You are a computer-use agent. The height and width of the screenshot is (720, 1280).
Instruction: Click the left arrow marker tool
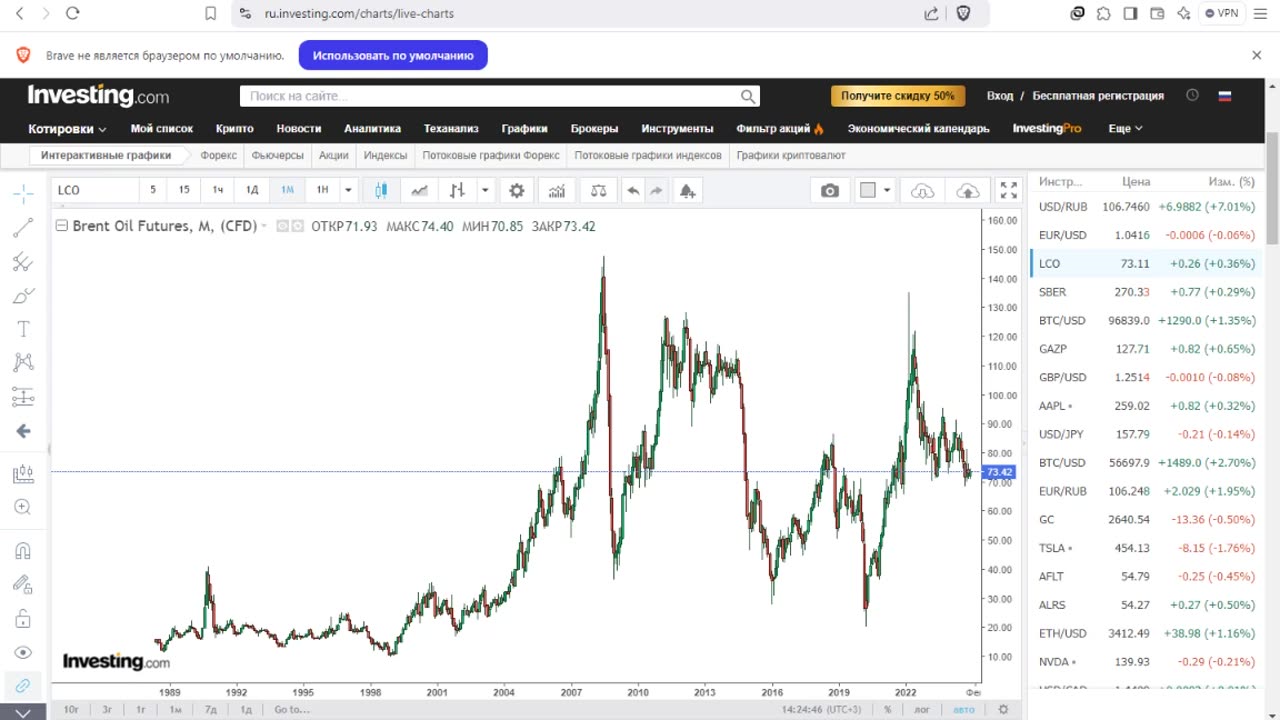tap(23, 431)
